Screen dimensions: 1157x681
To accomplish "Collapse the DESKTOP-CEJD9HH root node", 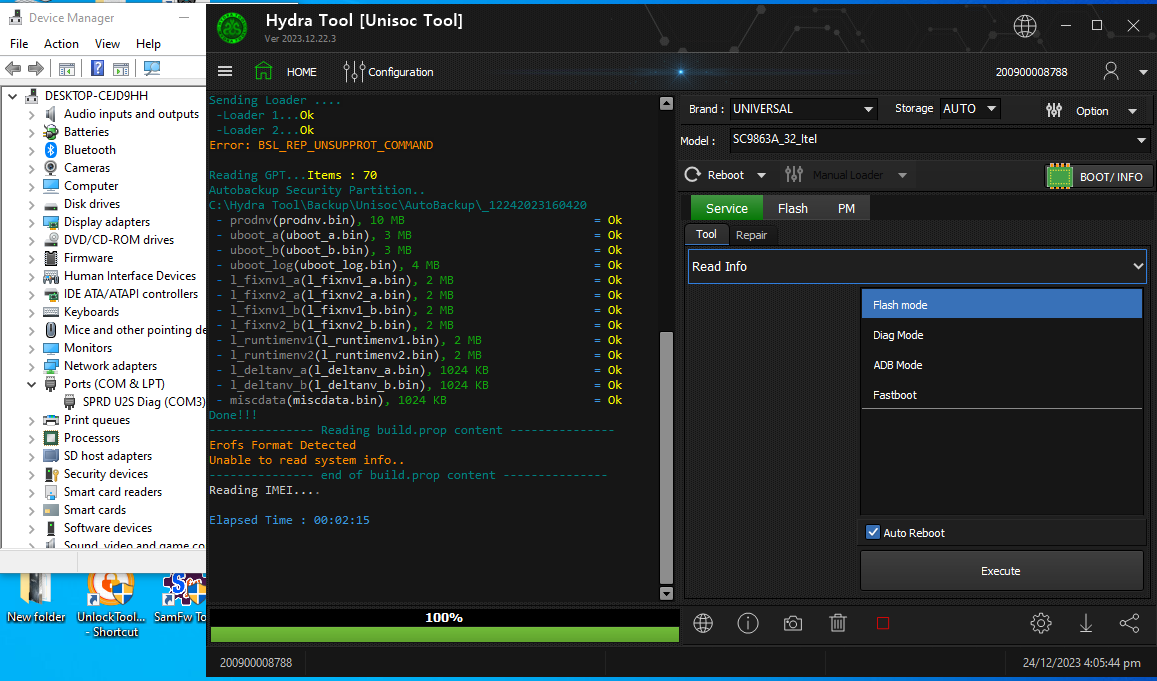I will [13, 96].
